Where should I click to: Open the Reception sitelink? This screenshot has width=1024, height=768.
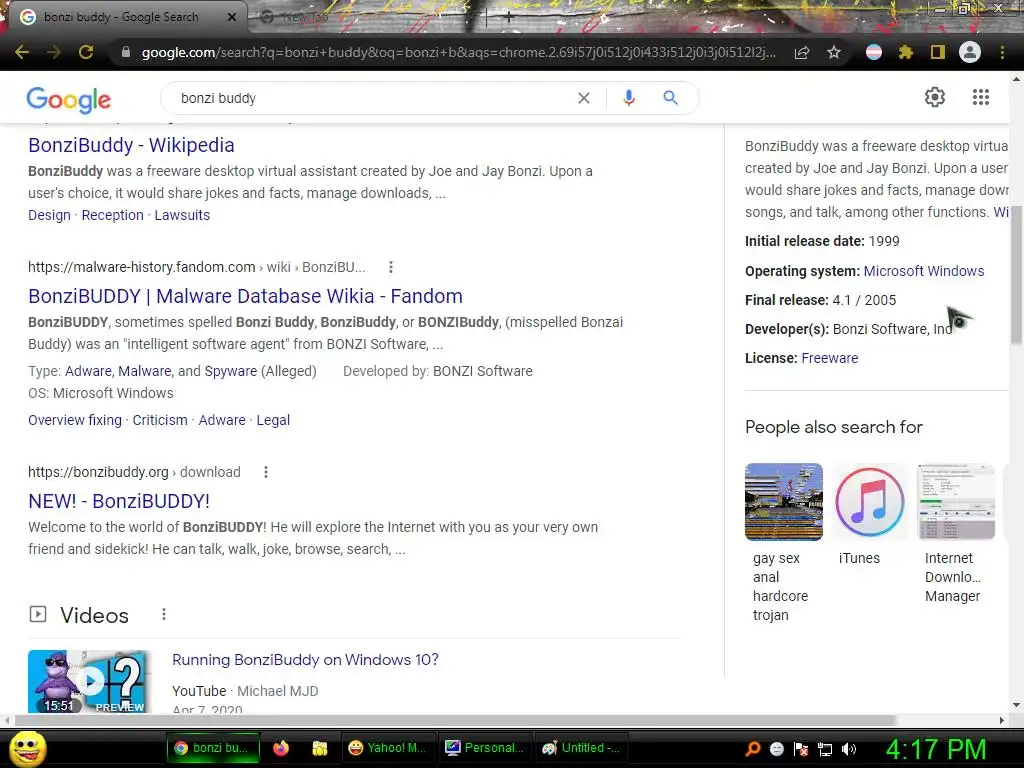(112, 215)
